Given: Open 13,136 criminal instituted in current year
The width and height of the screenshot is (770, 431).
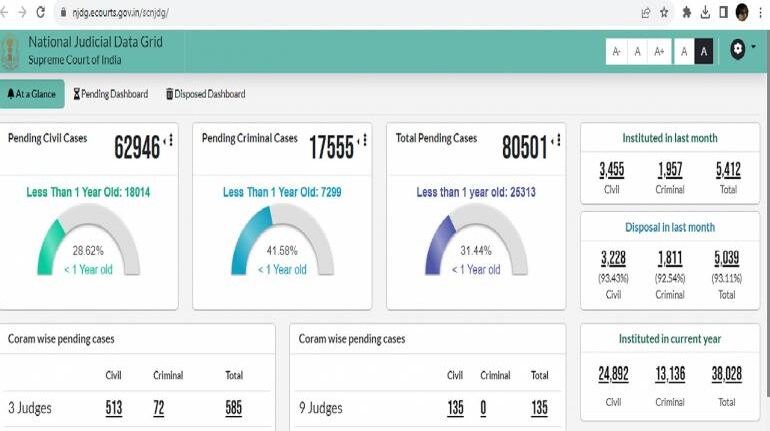Looking at the screenshot, I should 670,374.
